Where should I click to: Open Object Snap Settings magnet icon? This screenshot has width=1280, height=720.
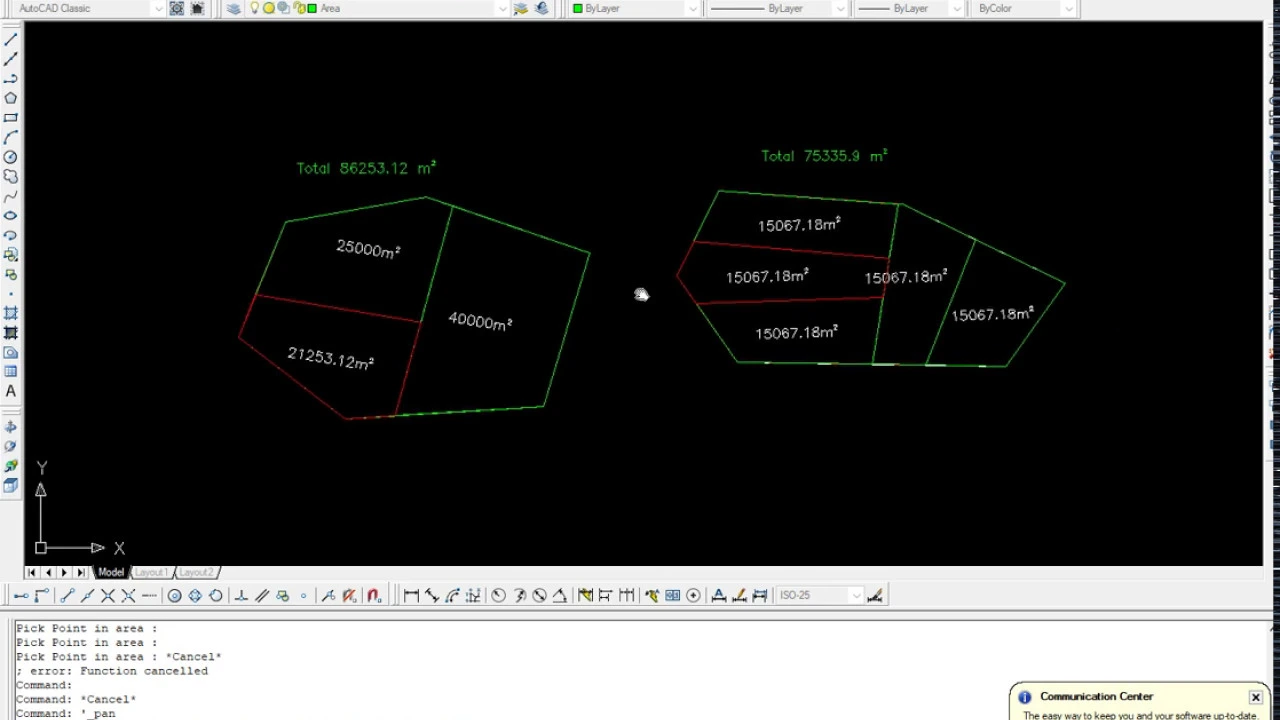pos(374,596)
